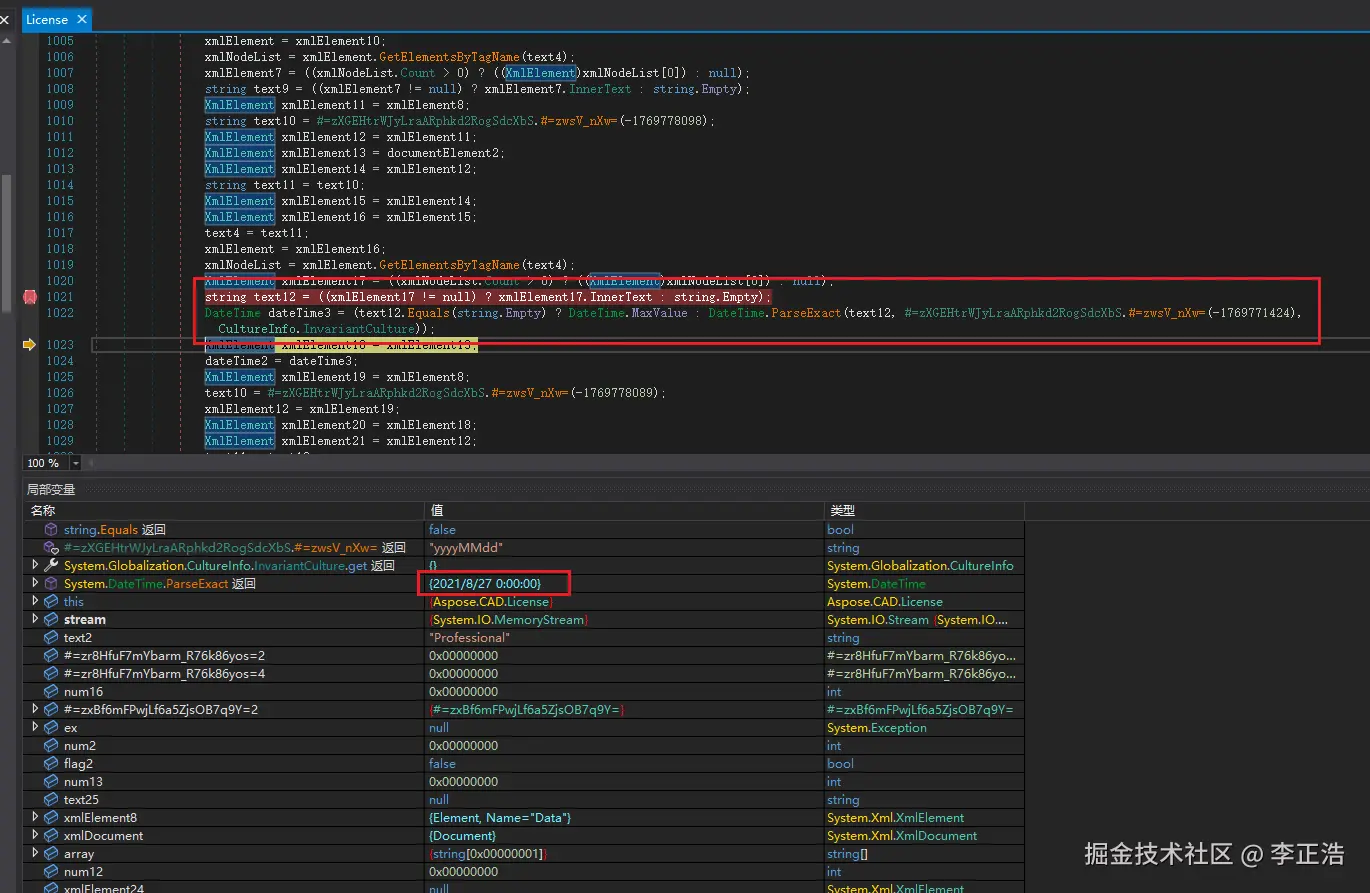Select the "Professional" value of text2

[x=469, y=638]
